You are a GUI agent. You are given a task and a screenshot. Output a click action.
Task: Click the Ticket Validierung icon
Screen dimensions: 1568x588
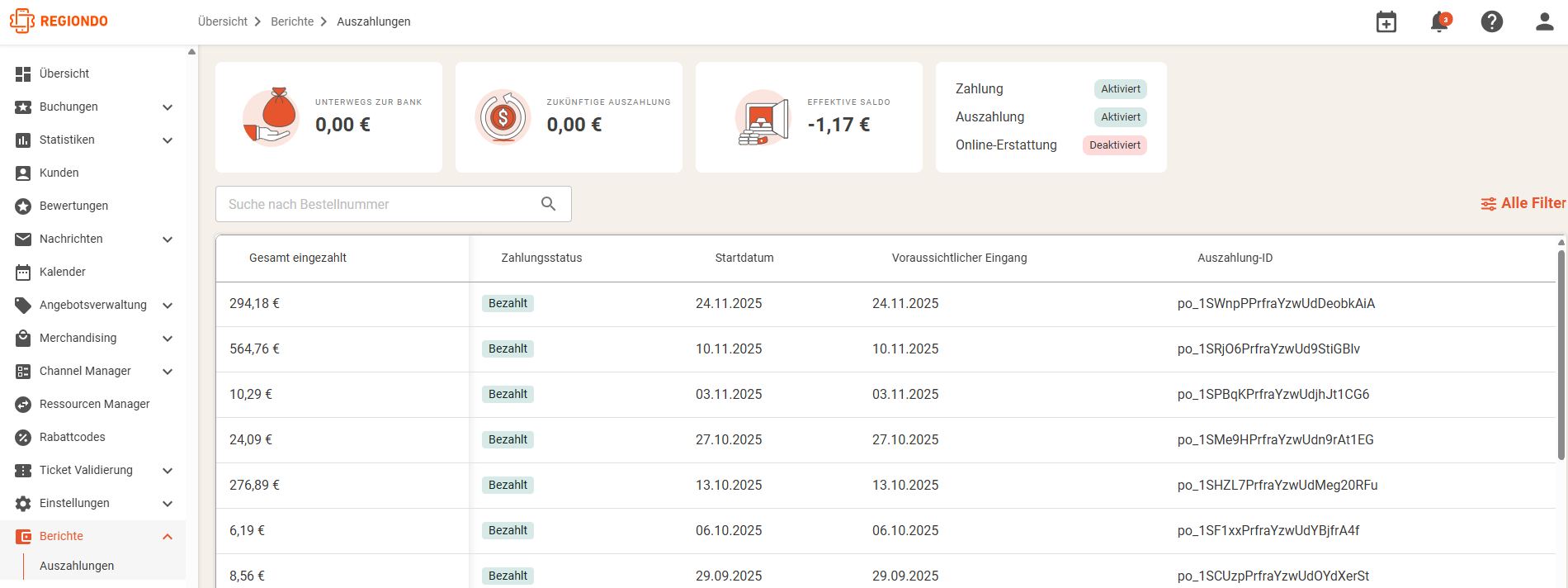(x=23, y=470)
